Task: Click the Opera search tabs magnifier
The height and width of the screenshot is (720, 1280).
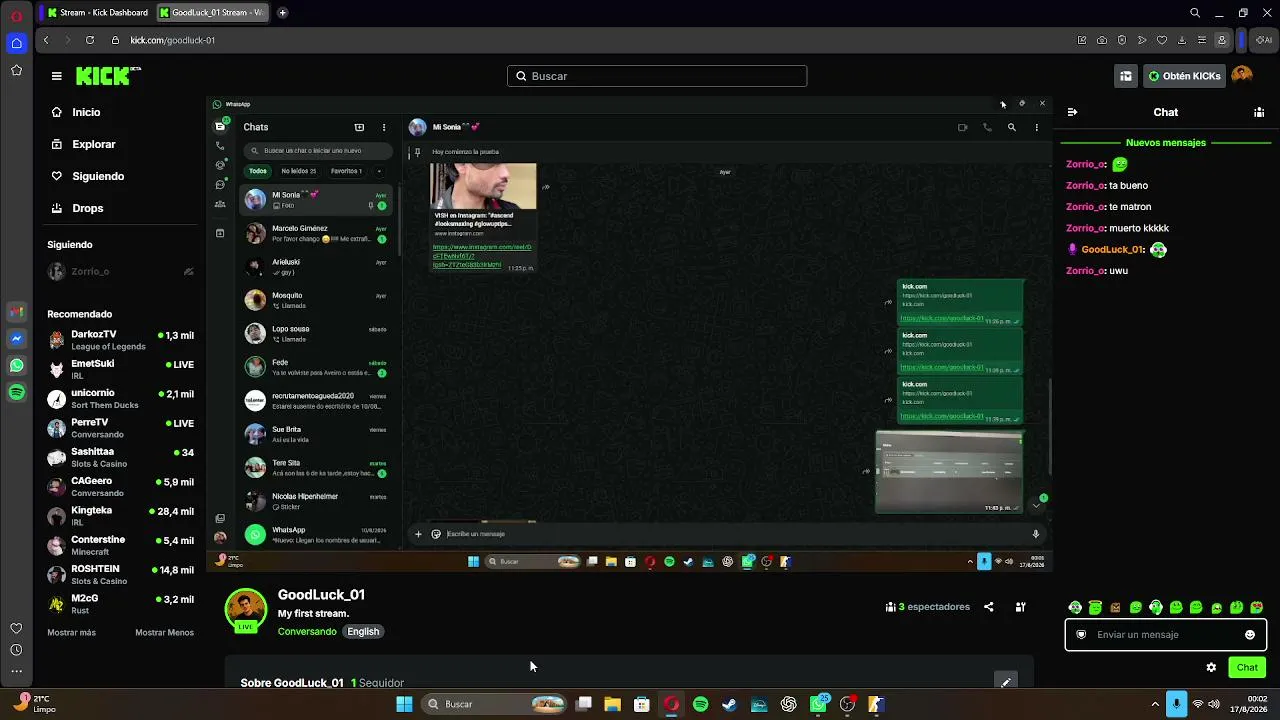Action: (1195, 13)
